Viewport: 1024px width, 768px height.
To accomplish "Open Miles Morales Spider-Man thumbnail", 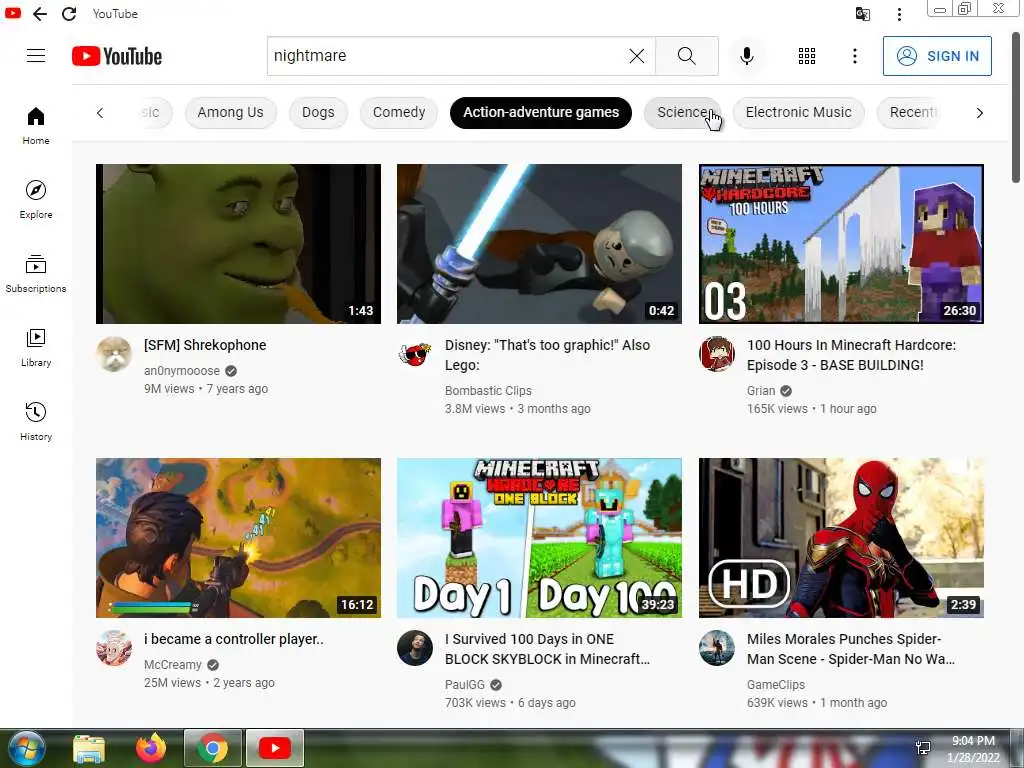I will [841, 538].
